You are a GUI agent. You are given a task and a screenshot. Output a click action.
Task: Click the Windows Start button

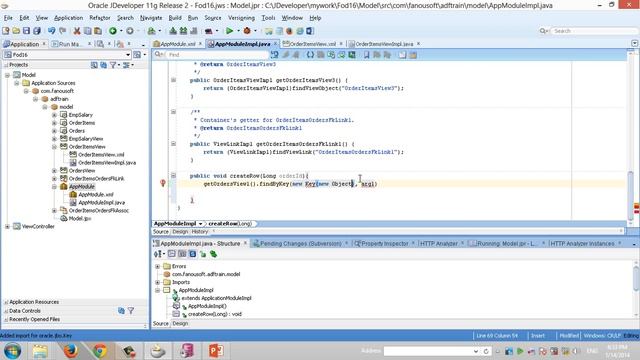(12, 350)
